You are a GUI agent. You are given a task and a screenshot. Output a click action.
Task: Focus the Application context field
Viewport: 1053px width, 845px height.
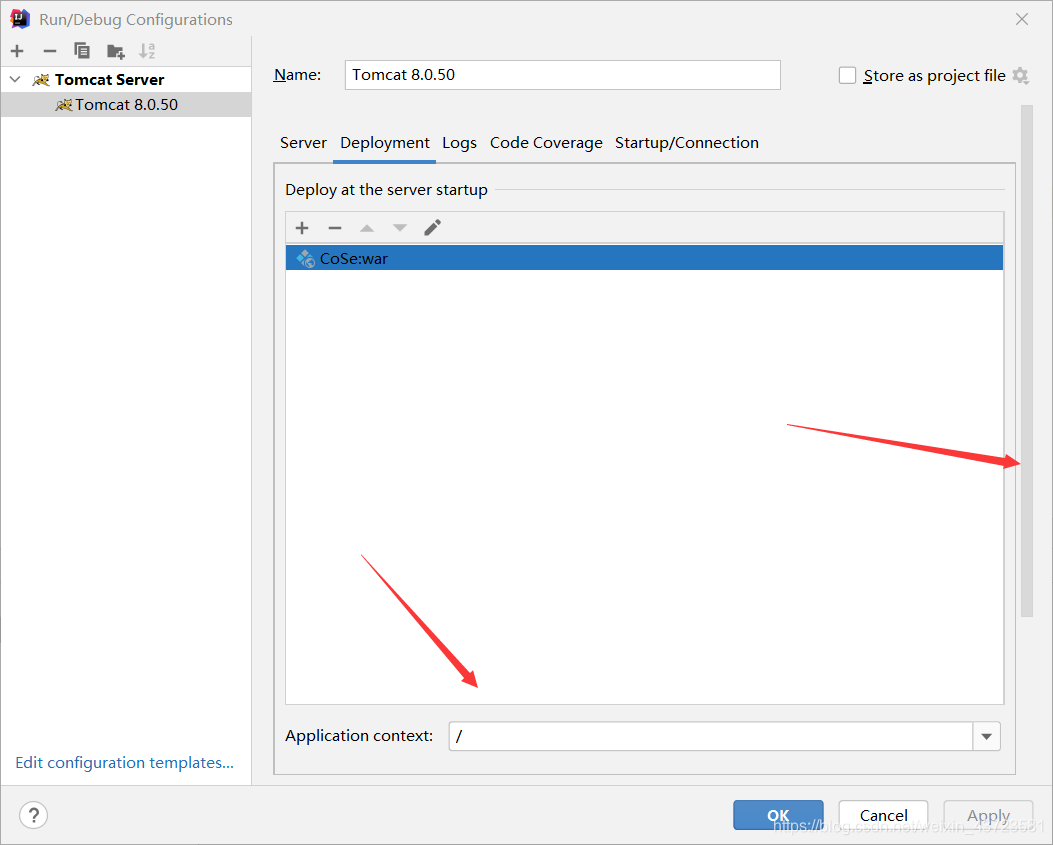point(711,736)
